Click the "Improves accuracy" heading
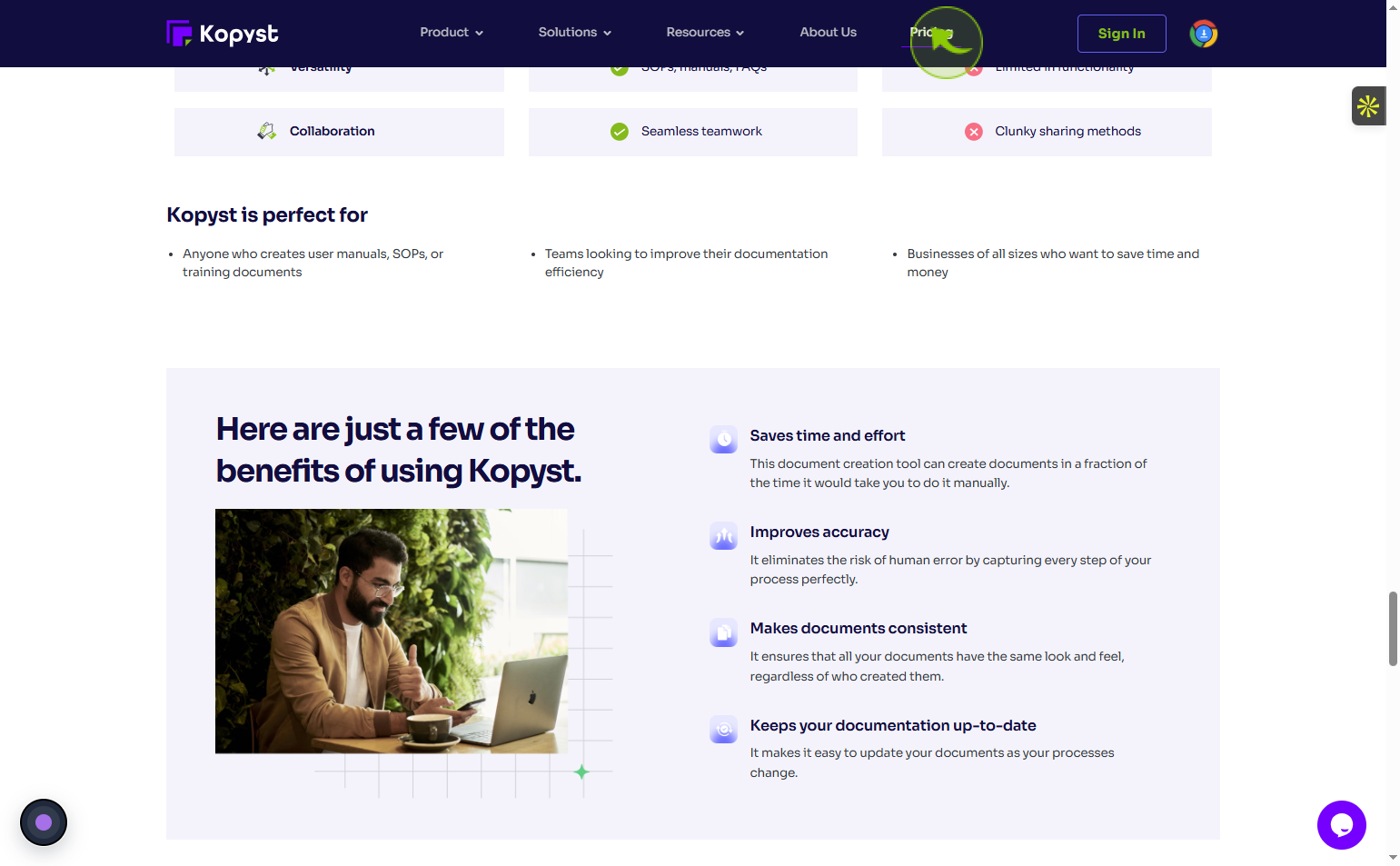The image size is (1400, 866). click(x=819, y=533)
